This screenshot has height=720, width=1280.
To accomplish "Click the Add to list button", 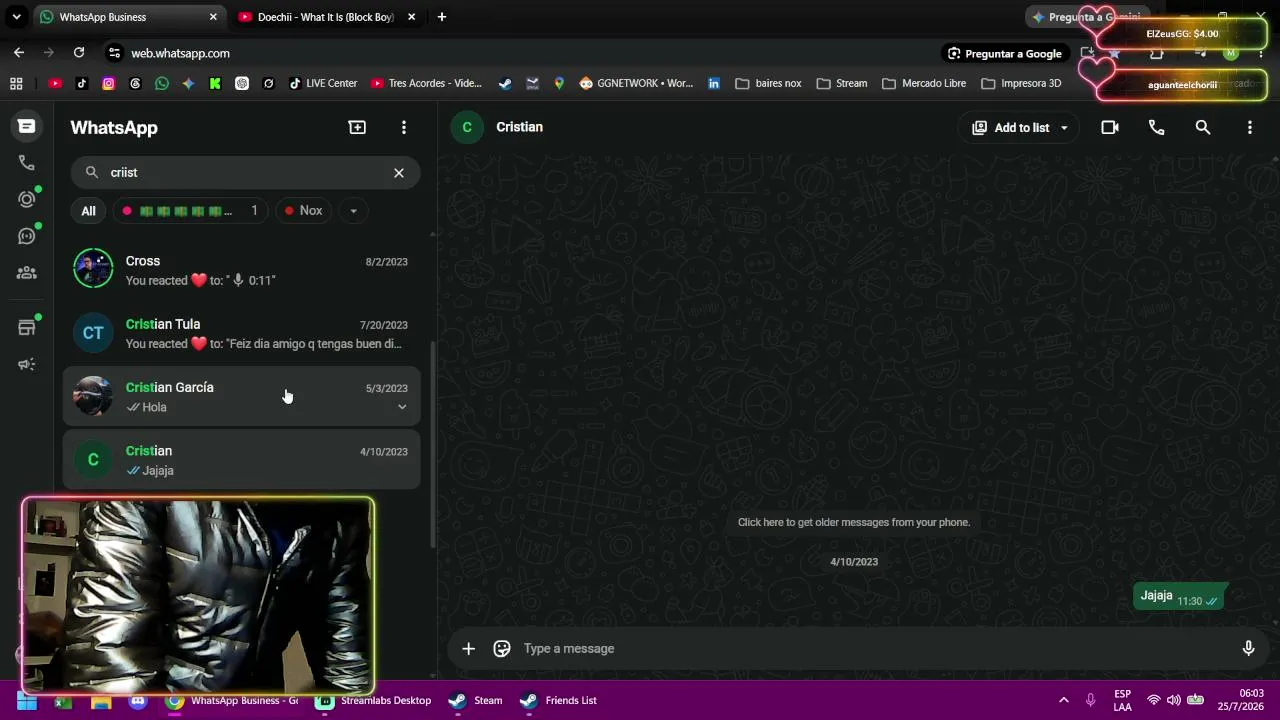I will [1012, 128].
